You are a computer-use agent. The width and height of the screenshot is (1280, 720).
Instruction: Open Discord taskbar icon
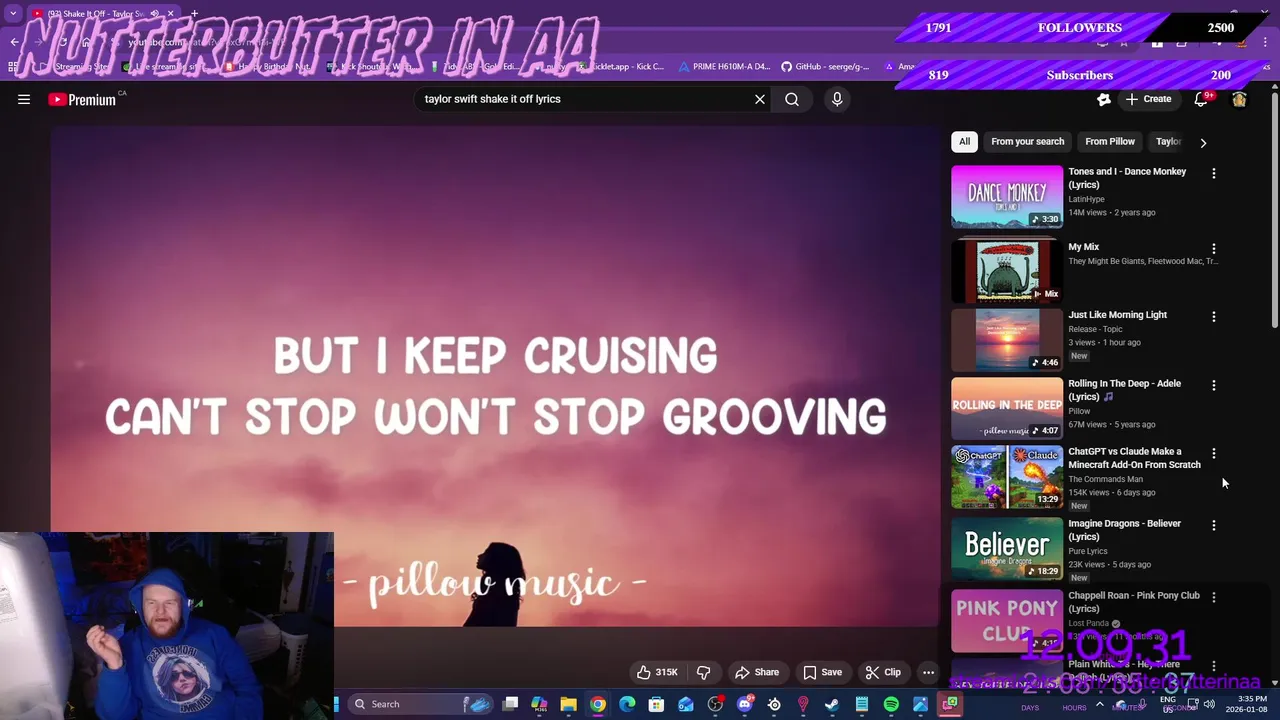click(744, 704)
